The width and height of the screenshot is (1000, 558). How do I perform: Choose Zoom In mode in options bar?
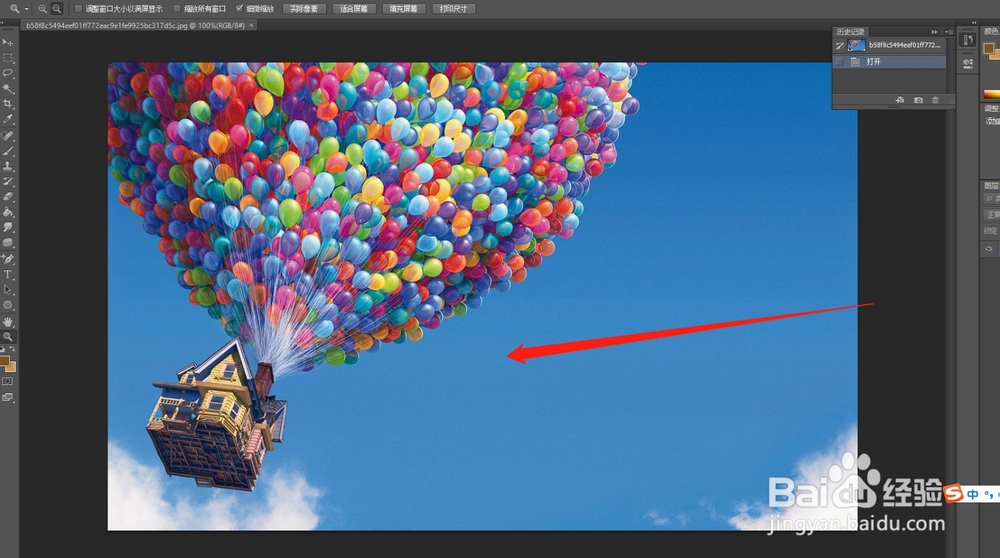[42, 9]
